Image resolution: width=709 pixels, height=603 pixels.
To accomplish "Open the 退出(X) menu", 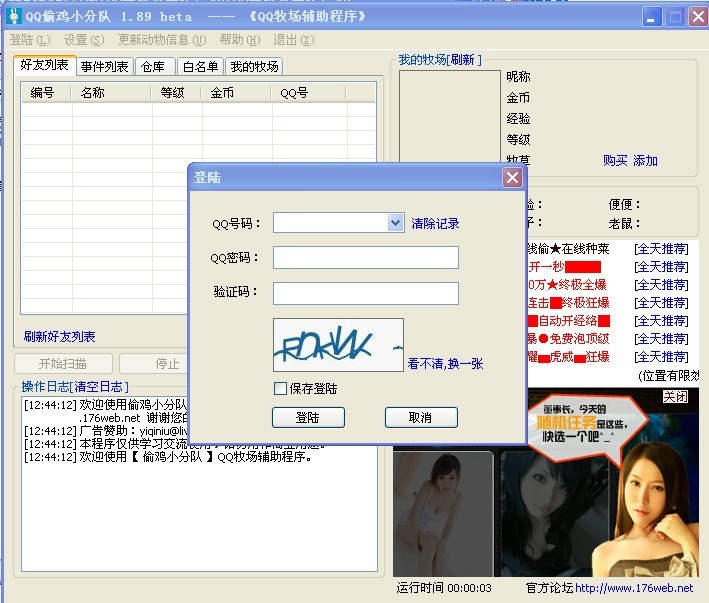I will tap(293, 40).
